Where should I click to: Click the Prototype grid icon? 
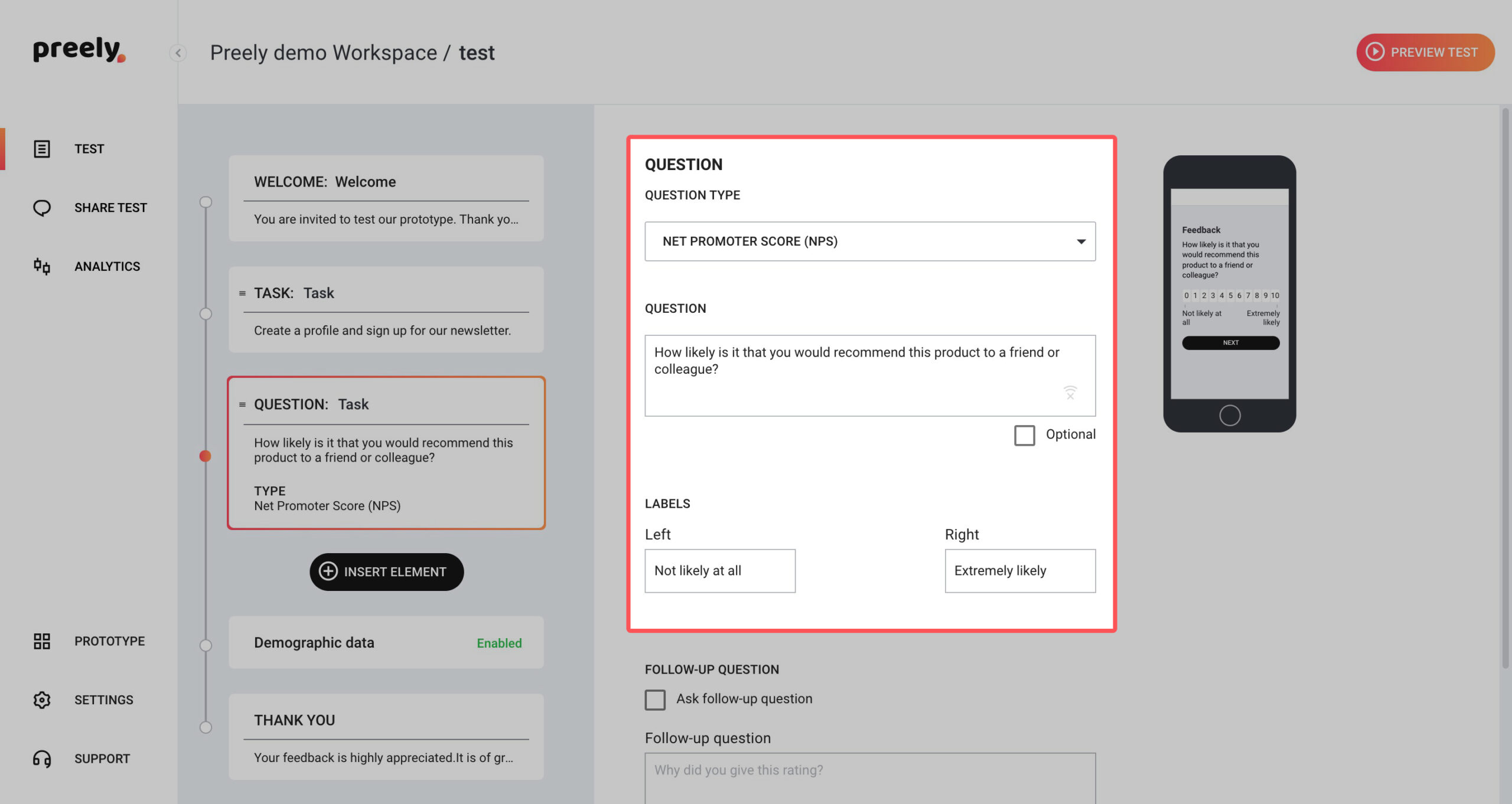[x=41, y=641]
